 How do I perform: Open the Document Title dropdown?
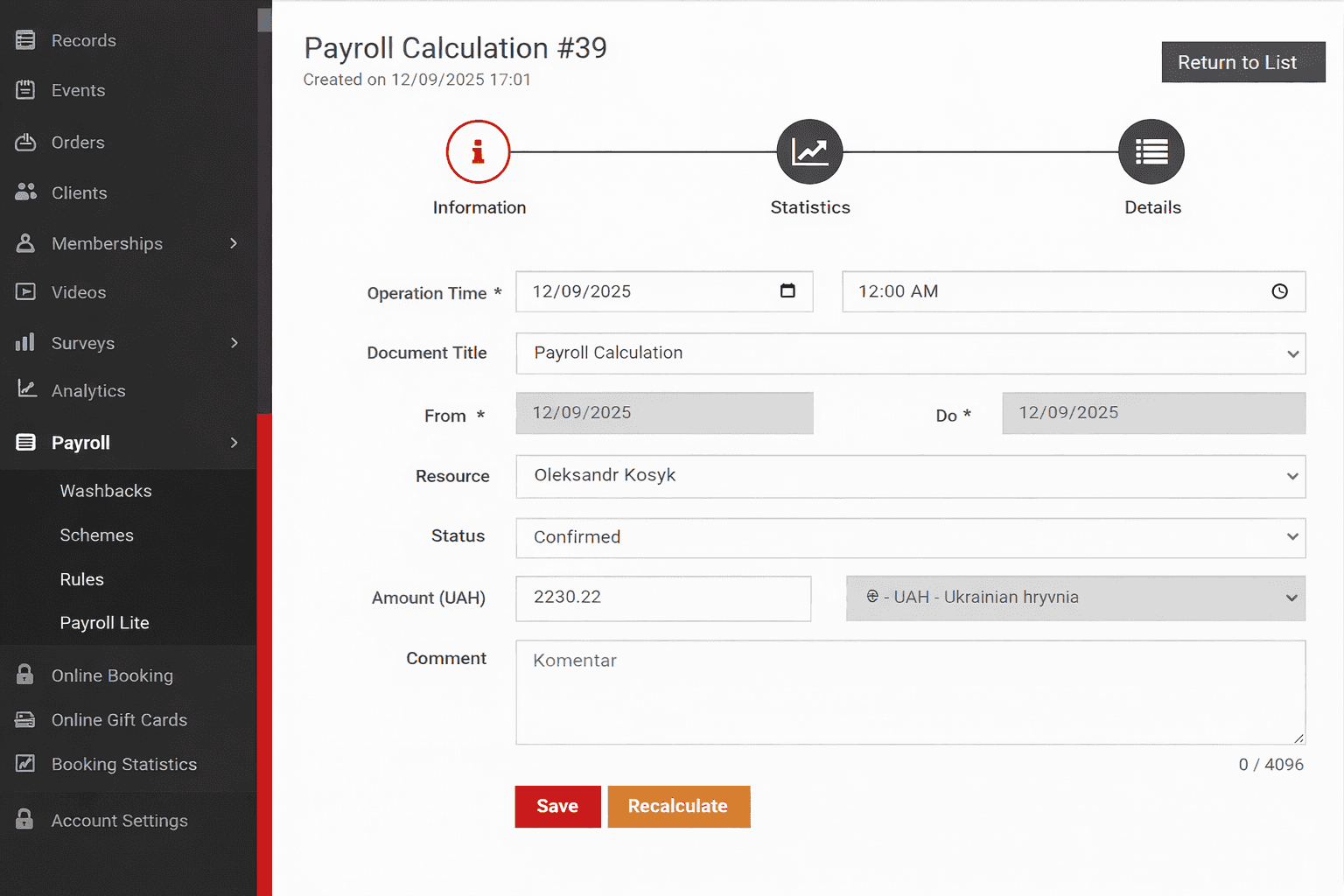pyautogui.click(x=910, y=353)
